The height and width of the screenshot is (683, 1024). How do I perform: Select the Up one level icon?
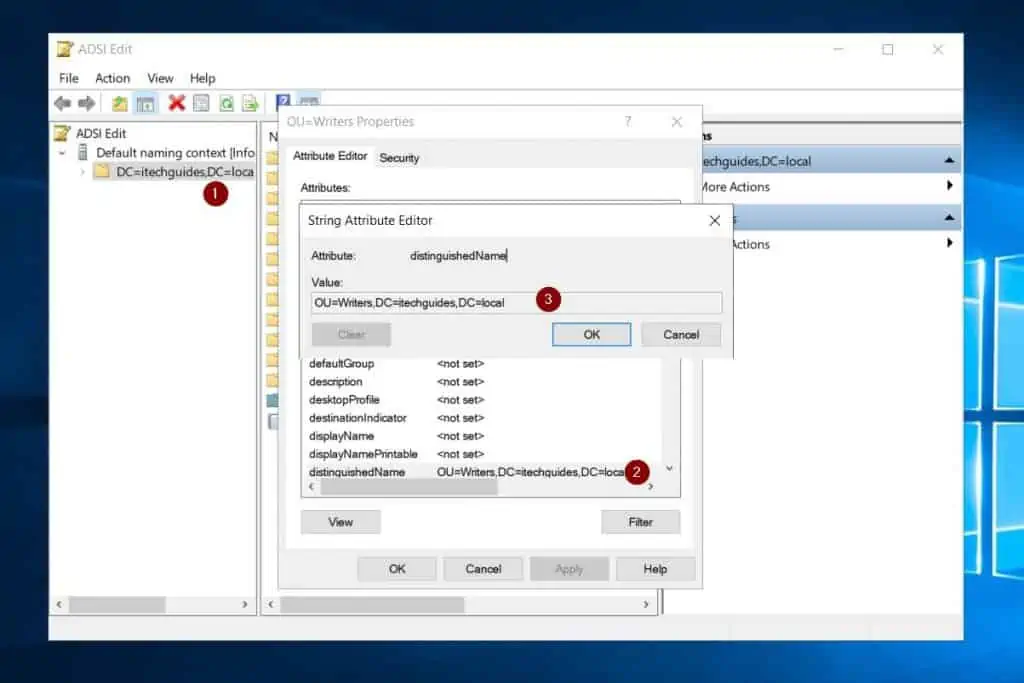(x=119, y=102)
